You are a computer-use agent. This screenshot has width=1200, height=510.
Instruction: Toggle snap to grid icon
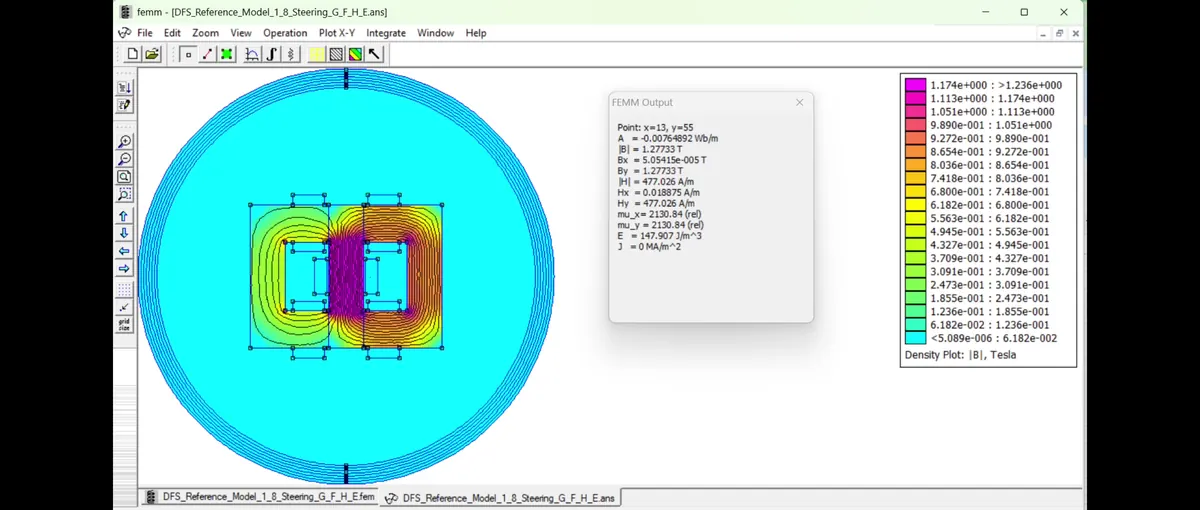click(125, 307)
